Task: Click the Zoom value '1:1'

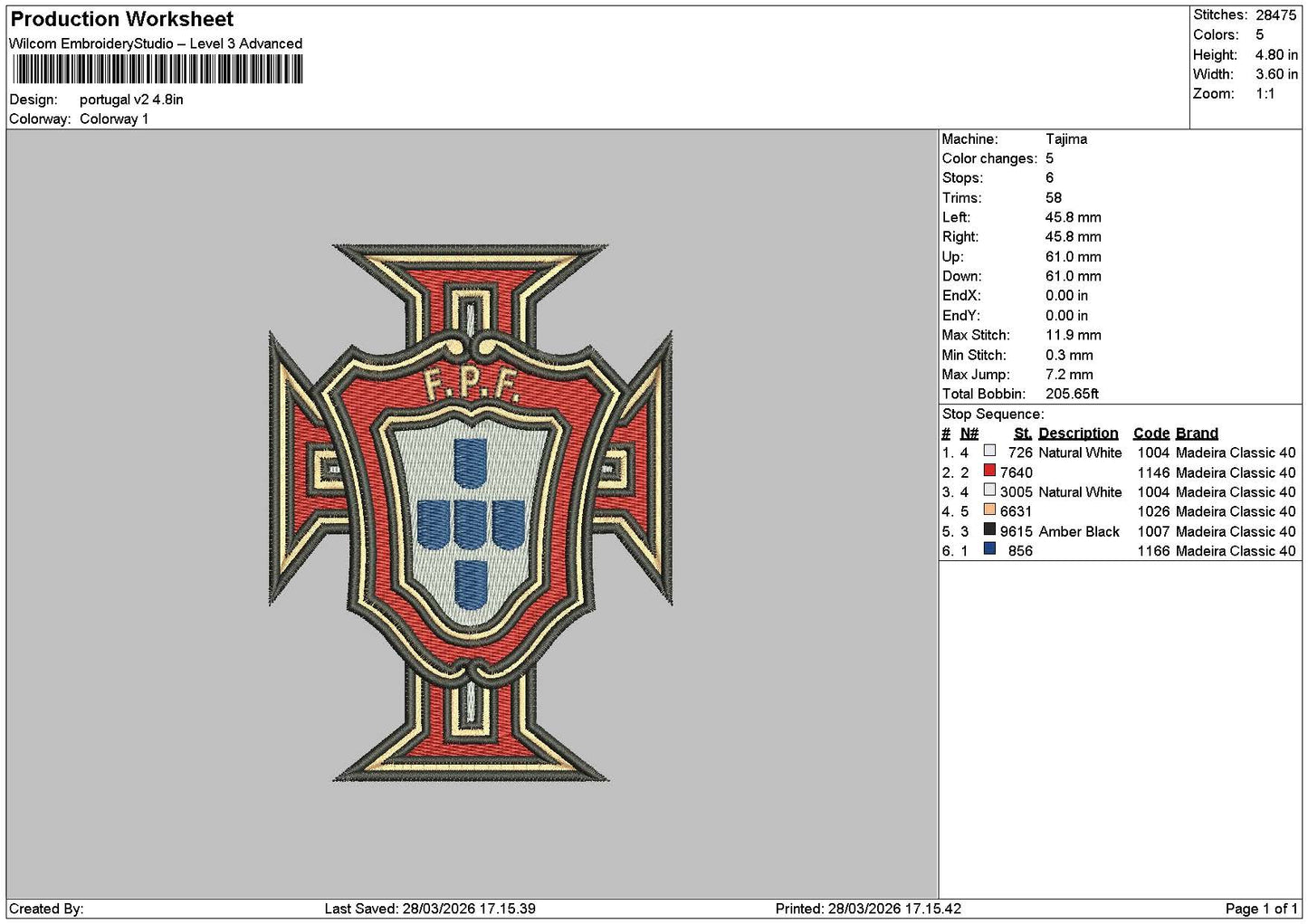Action: click(1265, 94)
